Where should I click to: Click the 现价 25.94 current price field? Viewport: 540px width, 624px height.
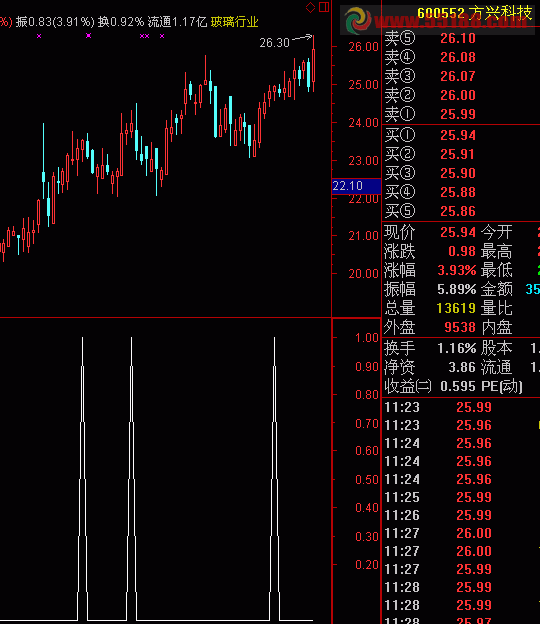coord(430,232)
